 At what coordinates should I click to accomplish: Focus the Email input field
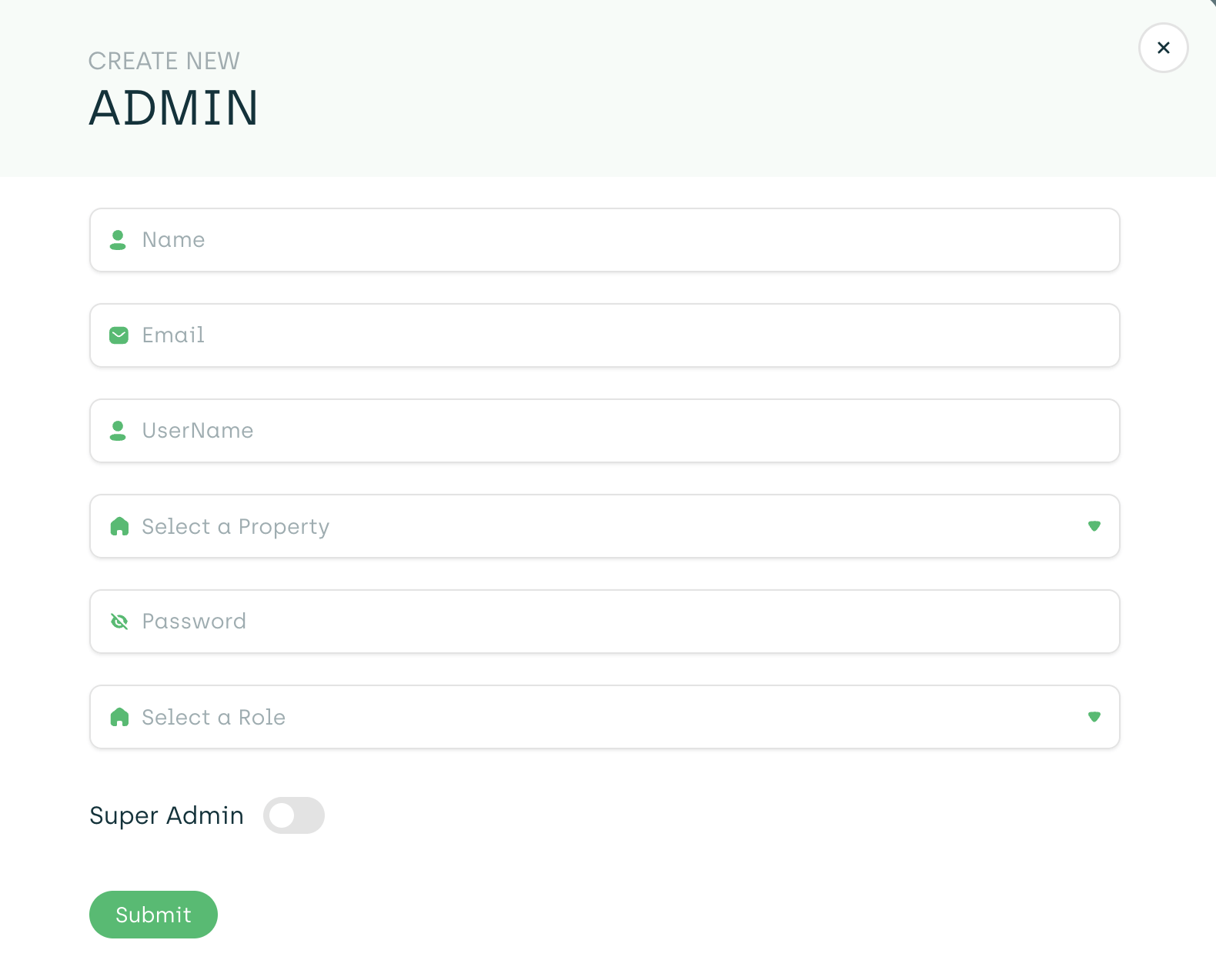(604, 335)
